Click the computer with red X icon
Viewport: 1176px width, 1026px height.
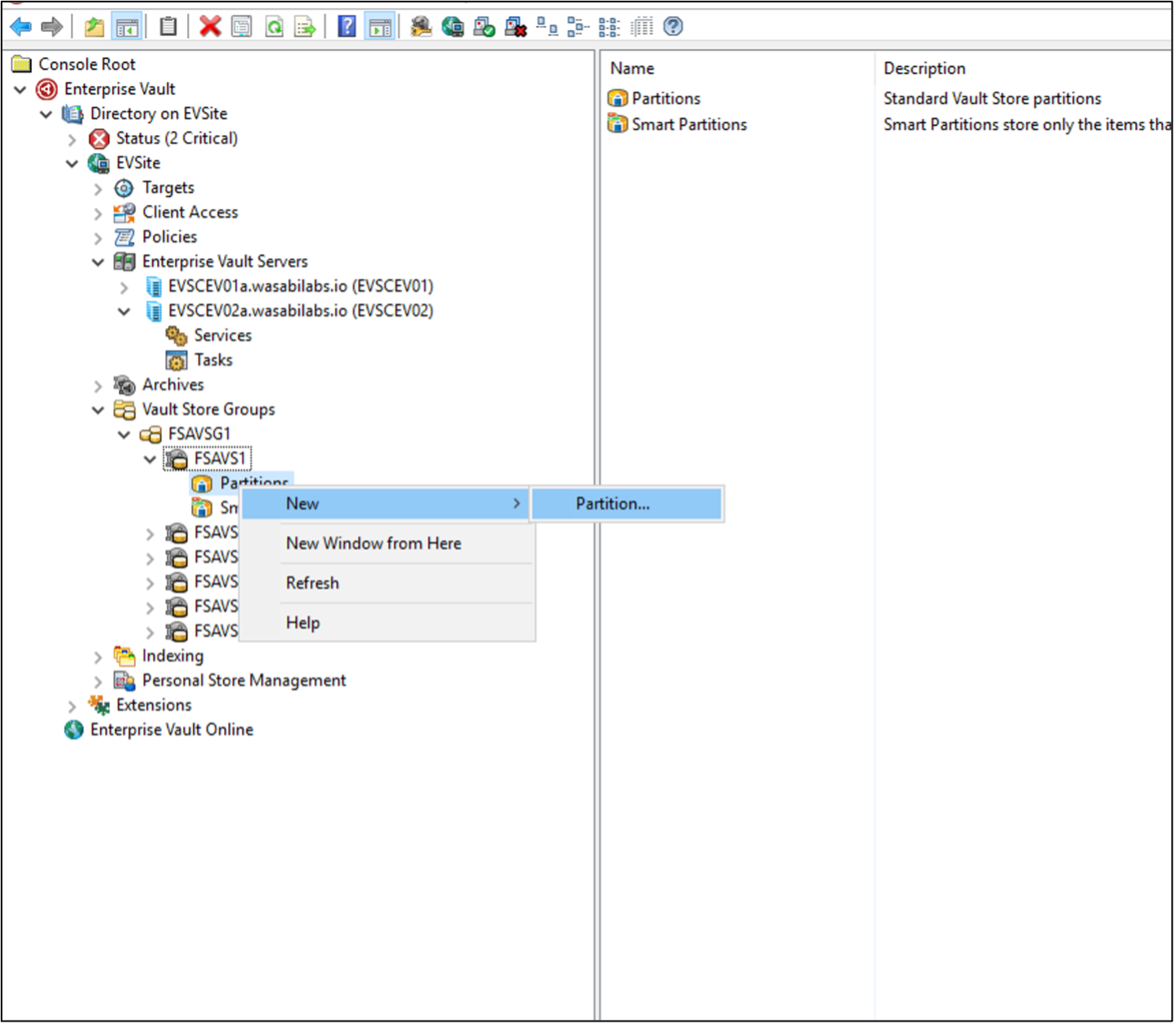click(x=516, y=27)
